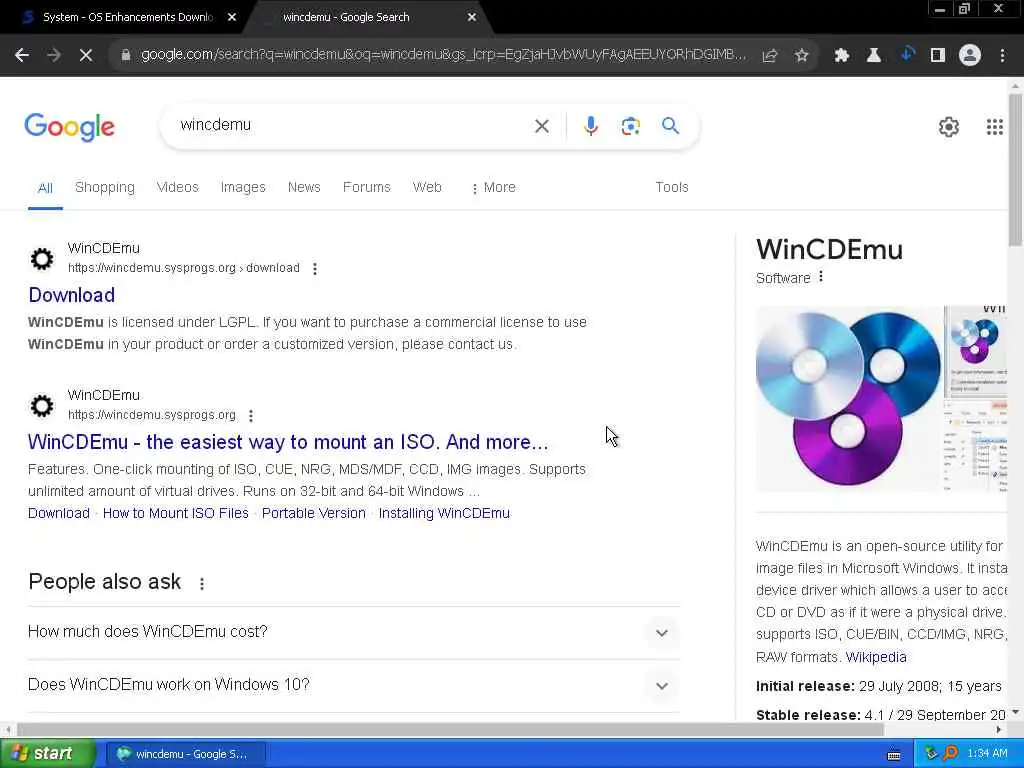Switch to Shopping results
This screenshot has height=768, width=1024.
[x=104, y=187]
